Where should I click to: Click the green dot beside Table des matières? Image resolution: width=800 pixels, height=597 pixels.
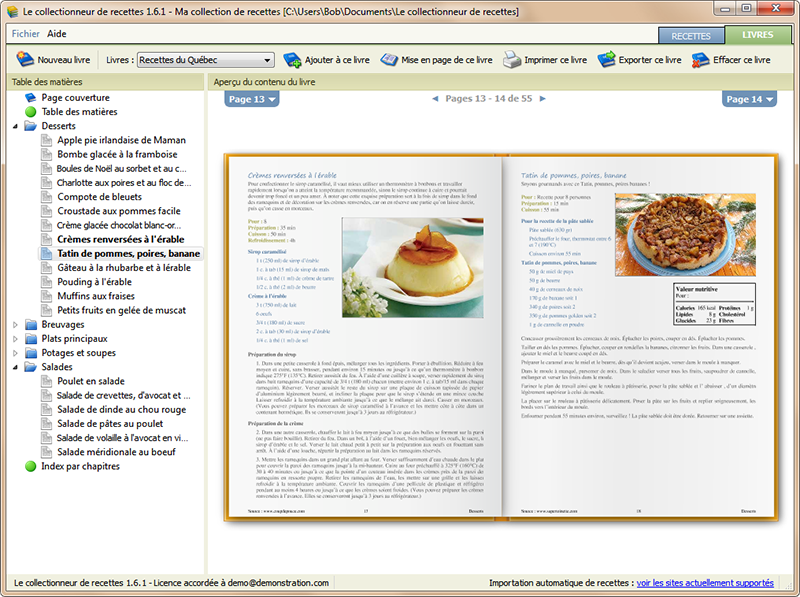click(31, 112)
